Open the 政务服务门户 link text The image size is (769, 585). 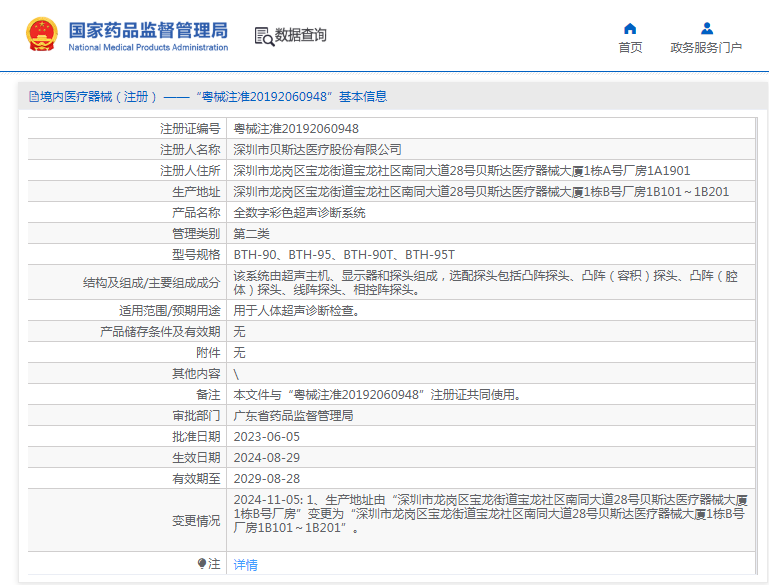706,48
